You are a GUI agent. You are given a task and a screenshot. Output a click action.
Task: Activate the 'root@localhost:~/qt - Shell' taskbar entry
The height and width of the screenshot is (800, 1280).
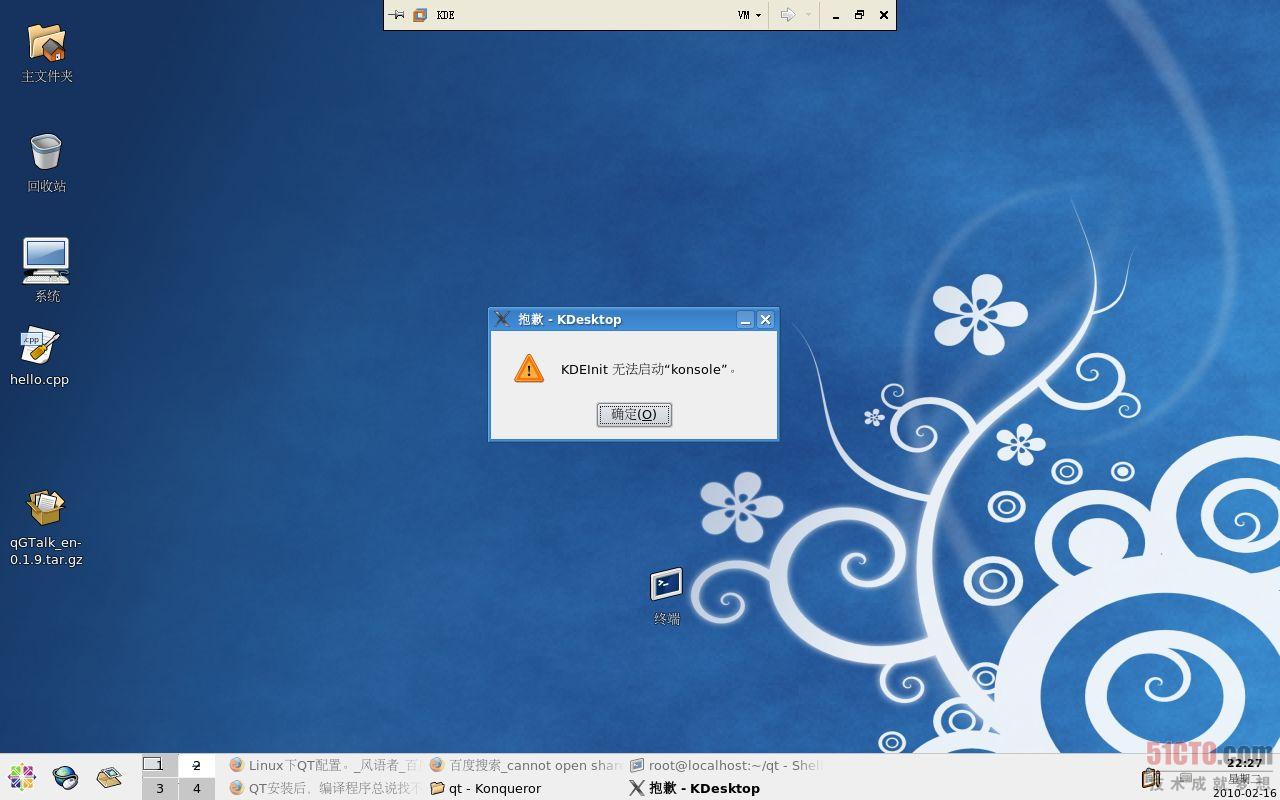click(725, 765)
